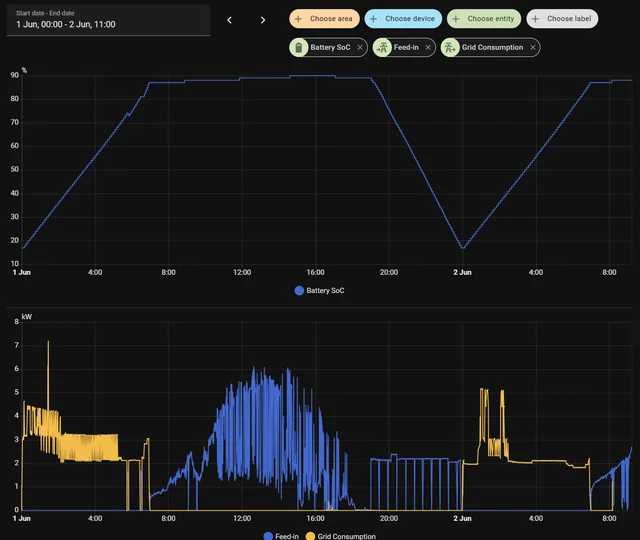Go to previous date range arrow
Viewport: 640px width, 540px height.
tap(229, 19)
